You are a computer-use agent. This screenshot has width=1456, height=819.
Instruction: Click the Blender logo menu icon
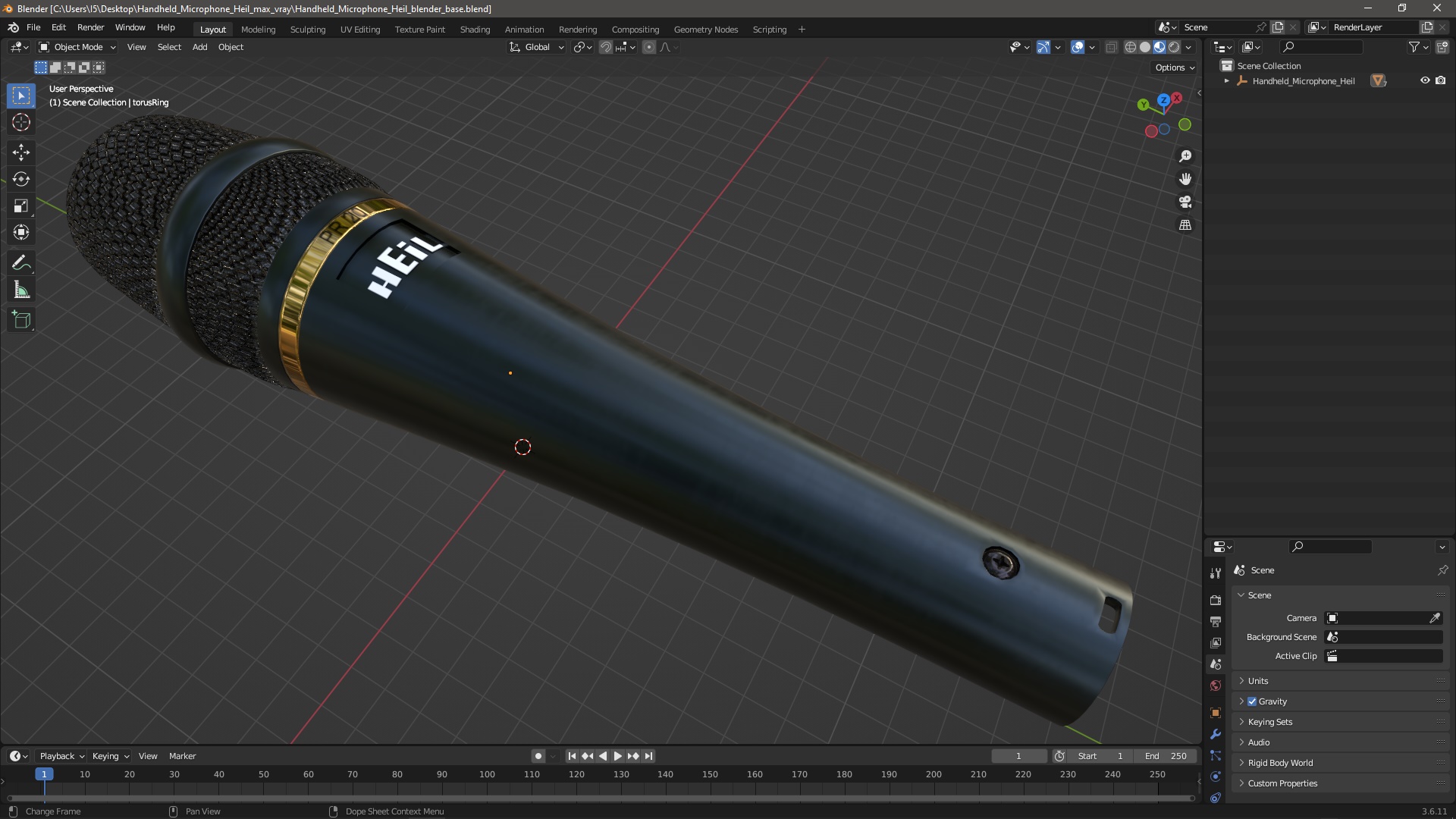tap(14, 27)
